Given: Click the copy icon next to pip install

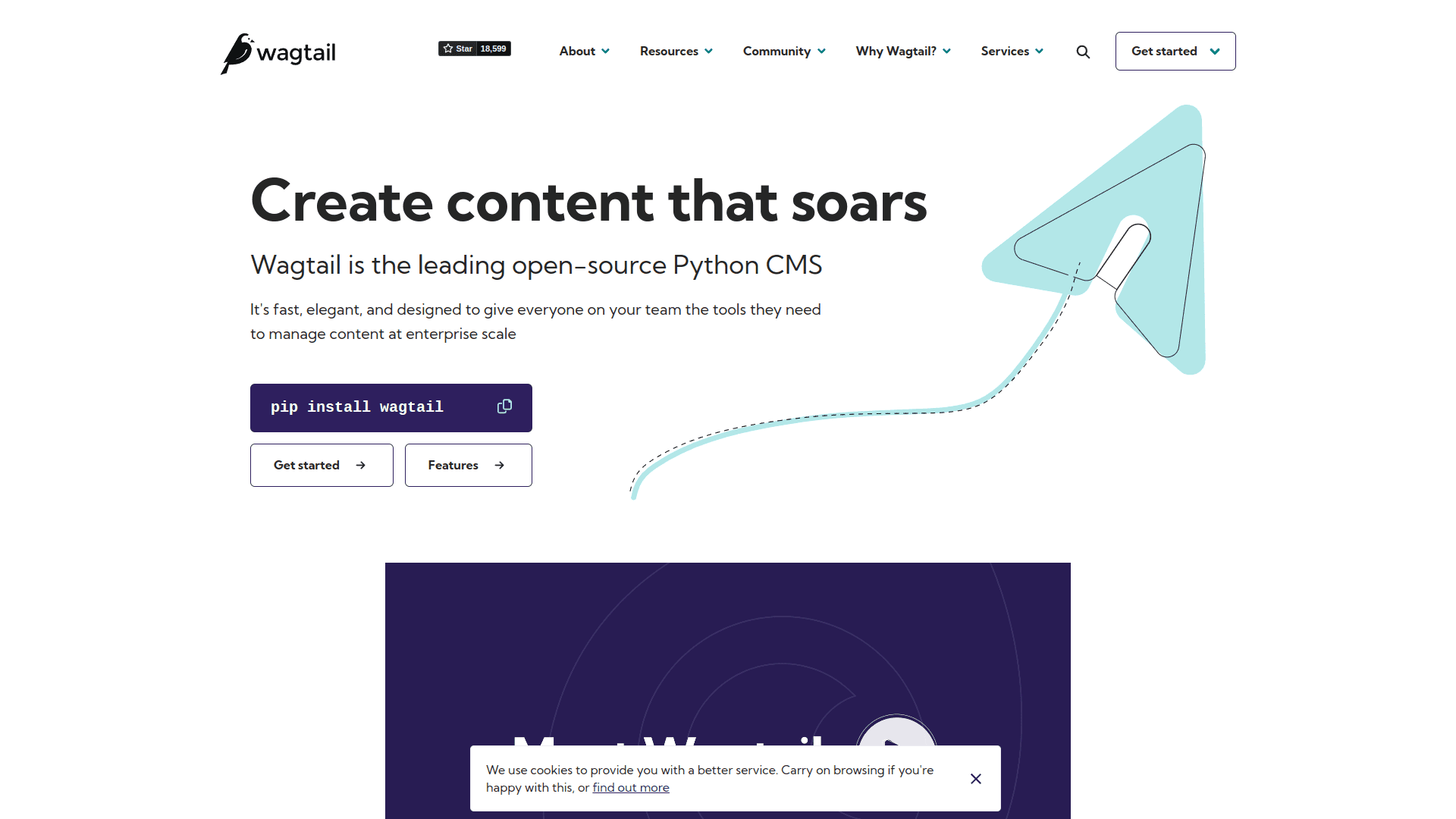Looking at the screenshot, I should 505,407.
